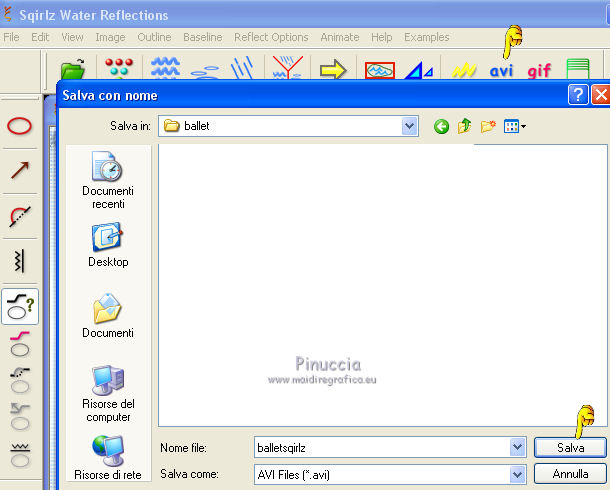Open the Edit menu
This screenshot has height=490, width=610.
click(x=40, y=37)
